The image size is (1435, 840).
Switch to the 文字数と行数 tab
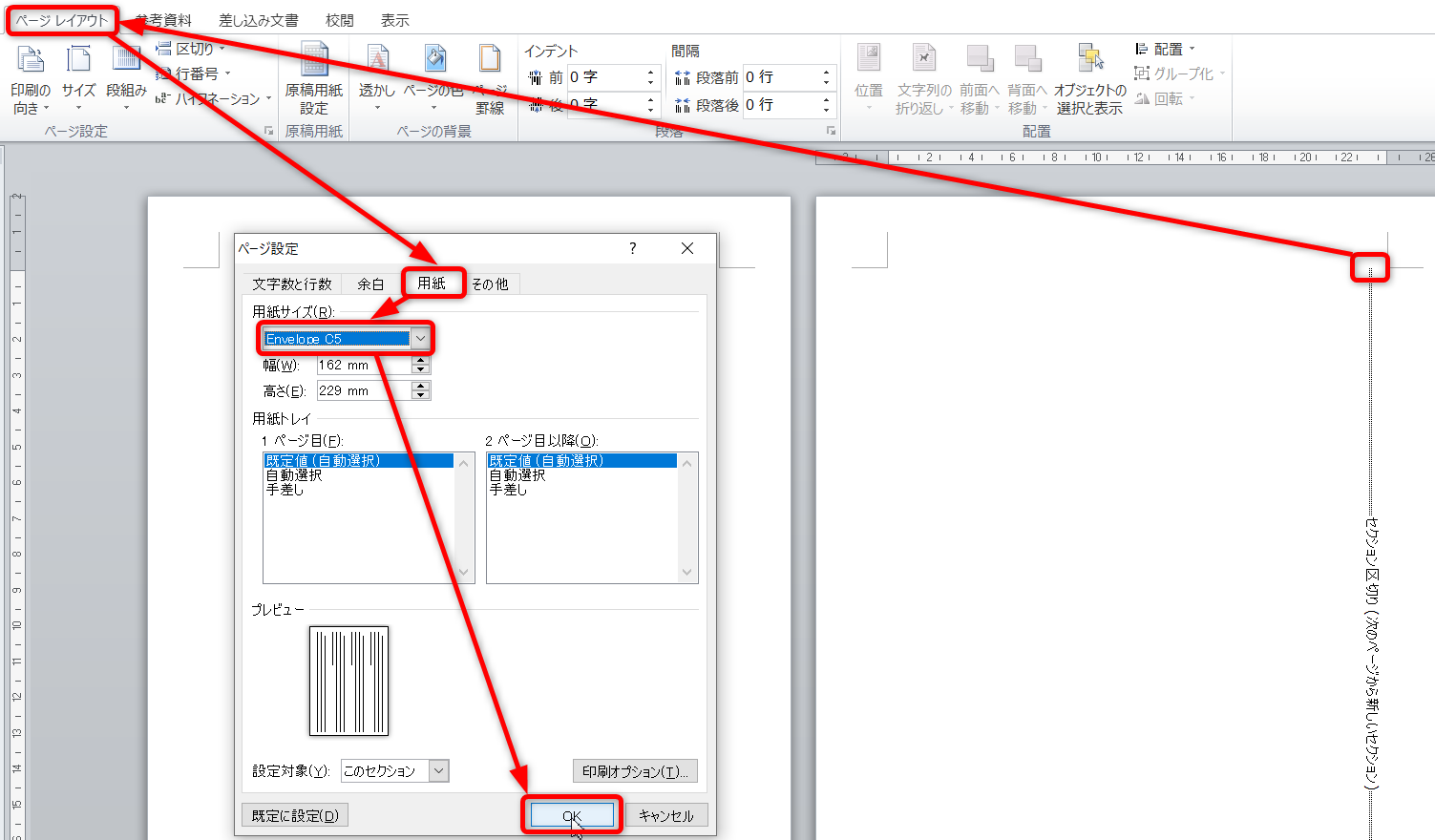[x=291, y=283]
